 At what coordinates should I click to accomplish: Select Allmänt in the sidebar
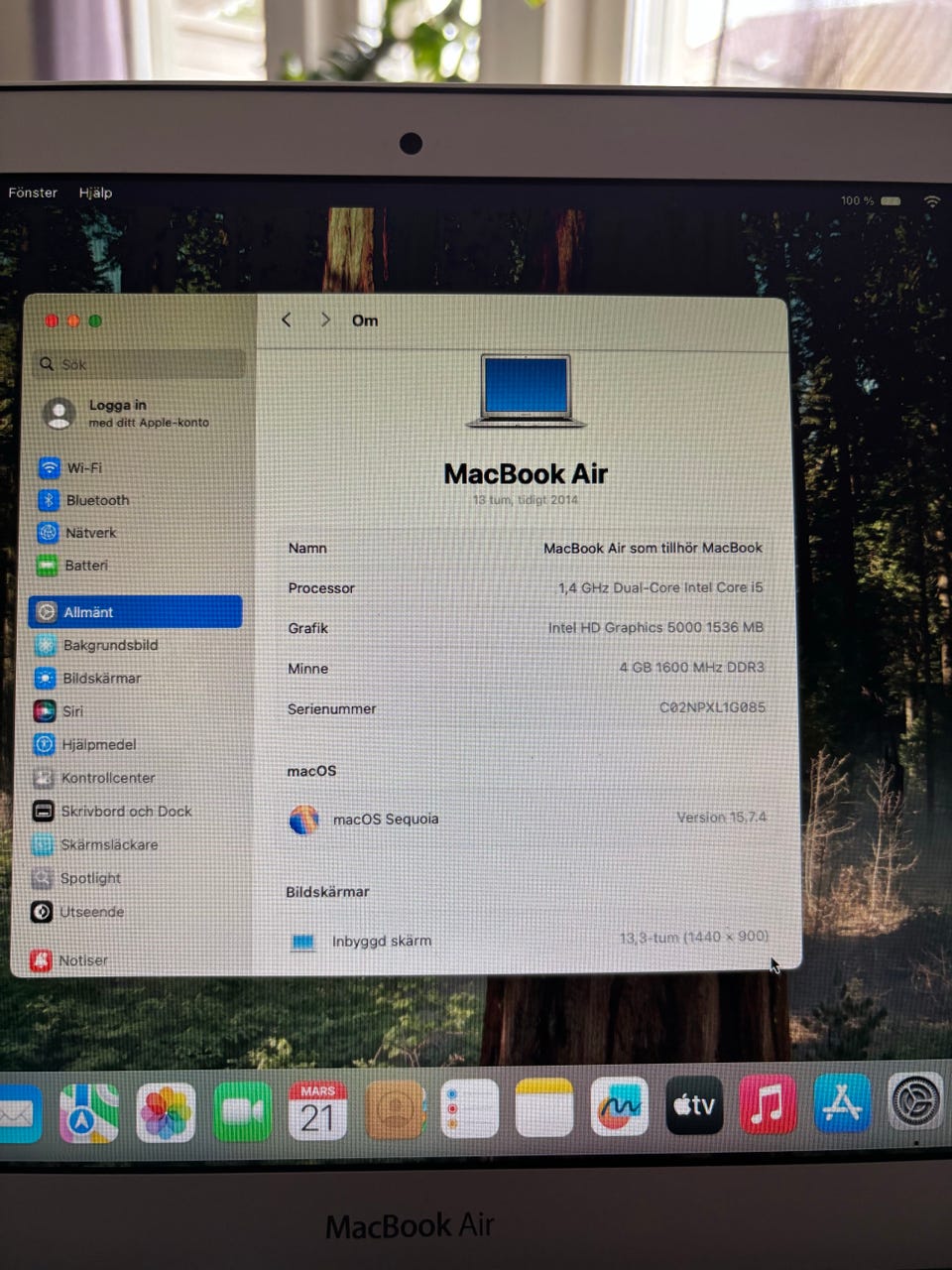pos(136,612)
